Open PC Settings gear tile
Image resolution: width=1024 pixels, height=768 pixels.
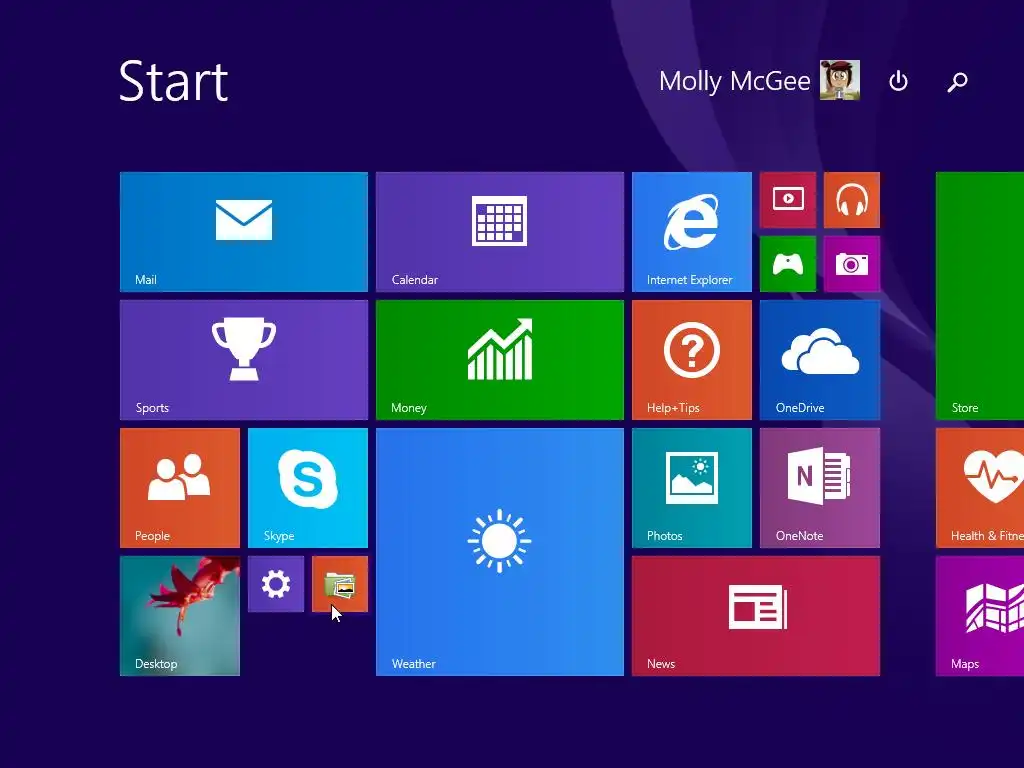276,584
